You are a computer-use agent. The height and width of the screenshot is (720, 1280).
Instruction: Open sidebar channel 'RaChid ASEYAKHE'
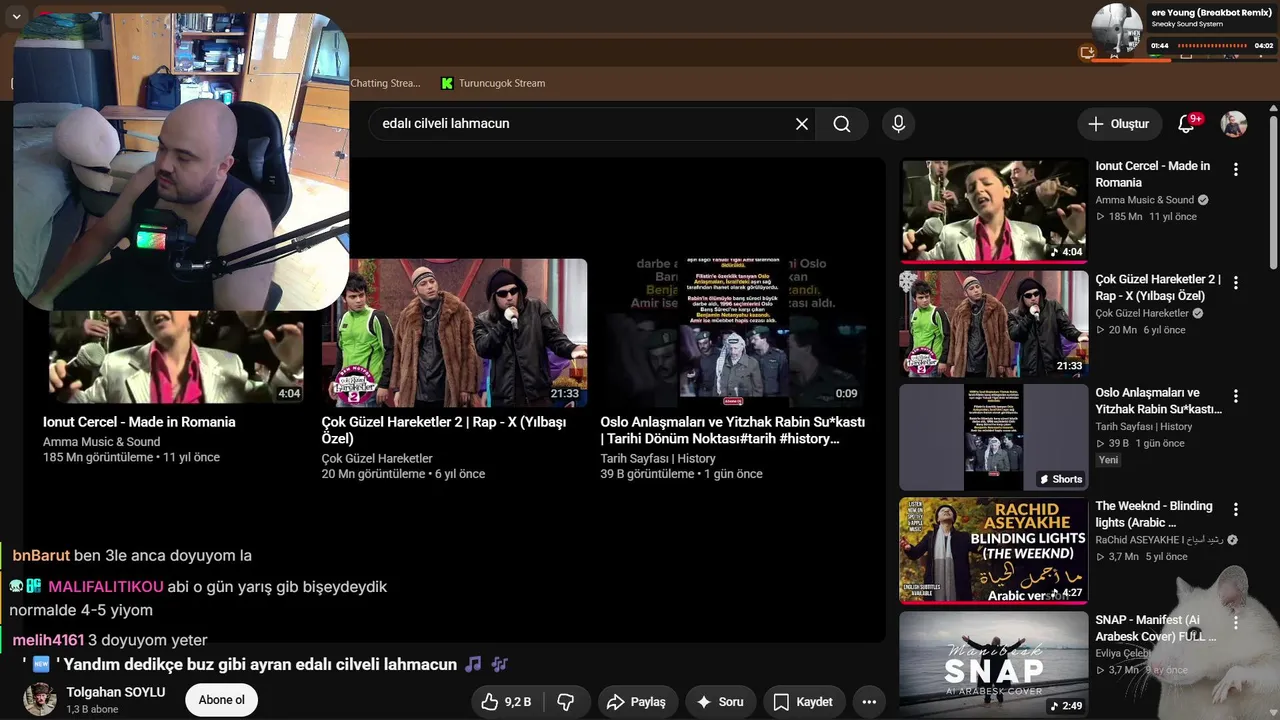coord(1159,540)
